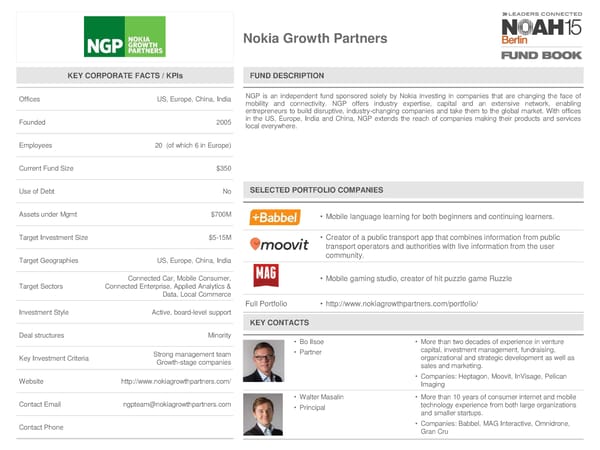Click the Current Fund Size value $350
The image size is (600, 450).
(x=224, y=168)
